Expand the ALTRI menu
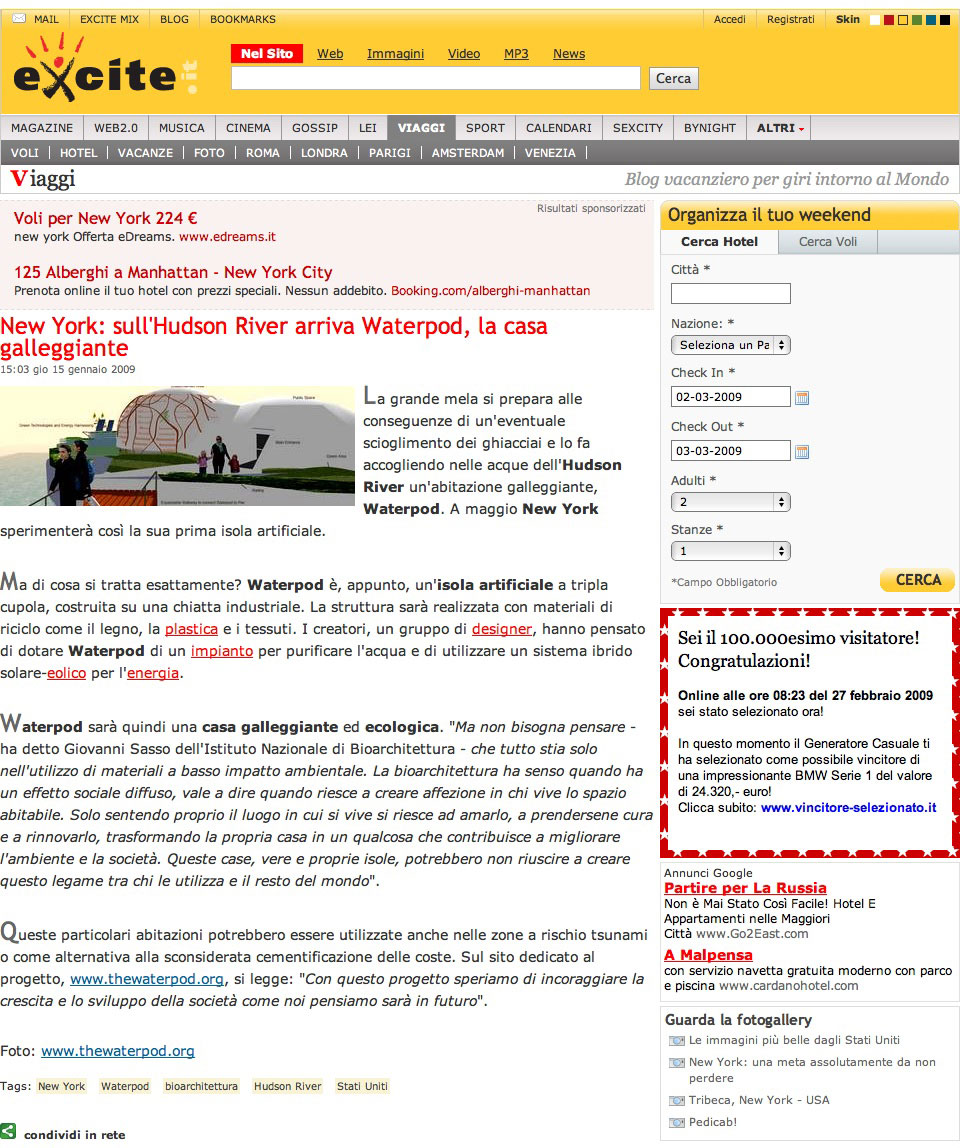The height and width of the screenshot is (1148, 960). tap(780, 128)
